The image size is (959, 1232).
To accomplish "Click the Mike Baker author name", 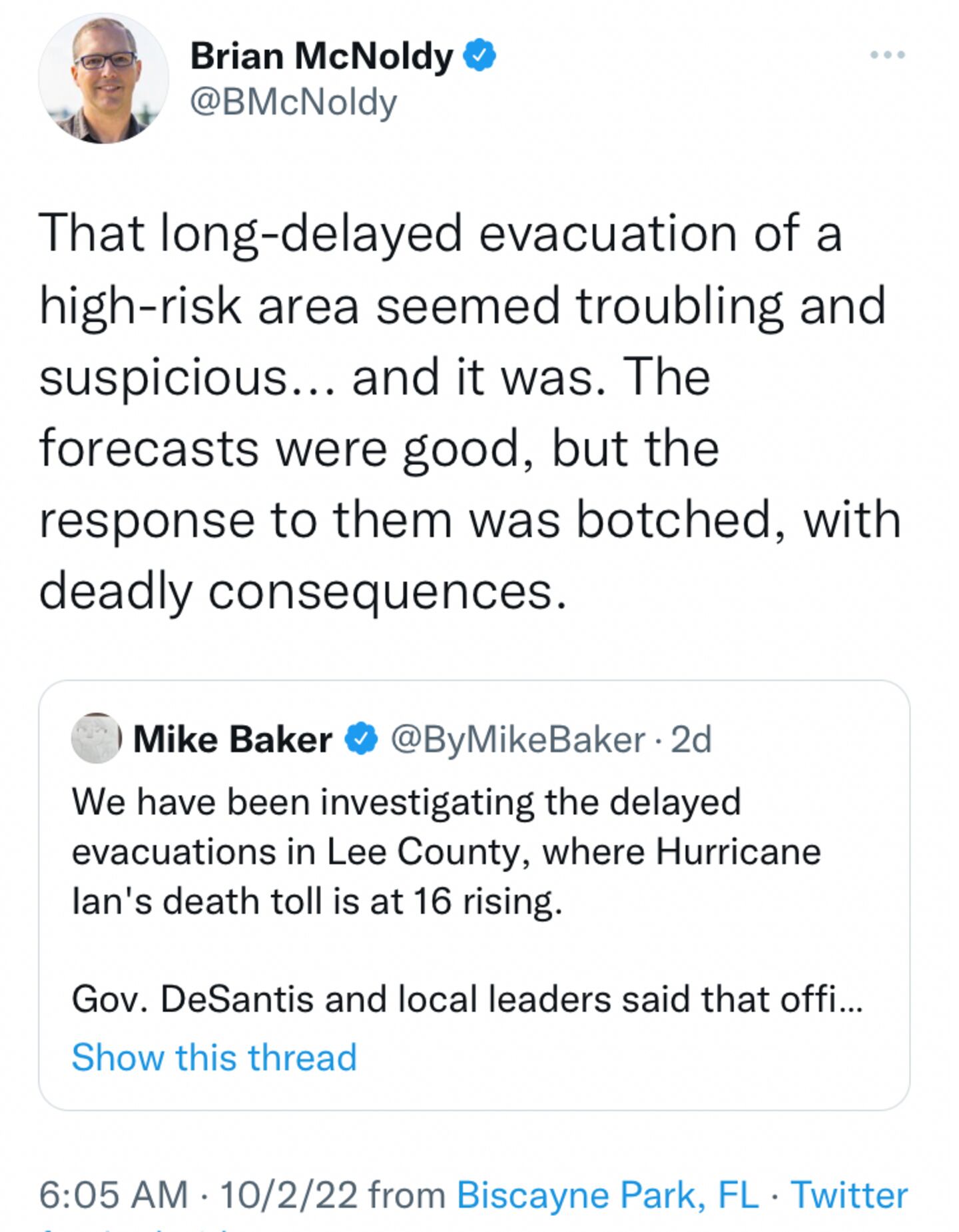I will pos(232,739).
